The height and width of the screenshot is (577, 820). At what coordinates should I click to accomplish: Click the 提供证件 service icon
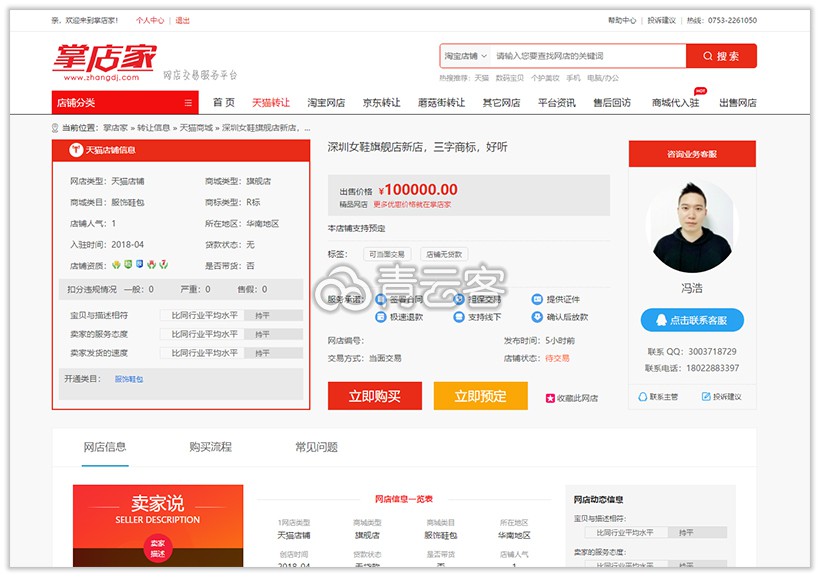click(537, 300)
